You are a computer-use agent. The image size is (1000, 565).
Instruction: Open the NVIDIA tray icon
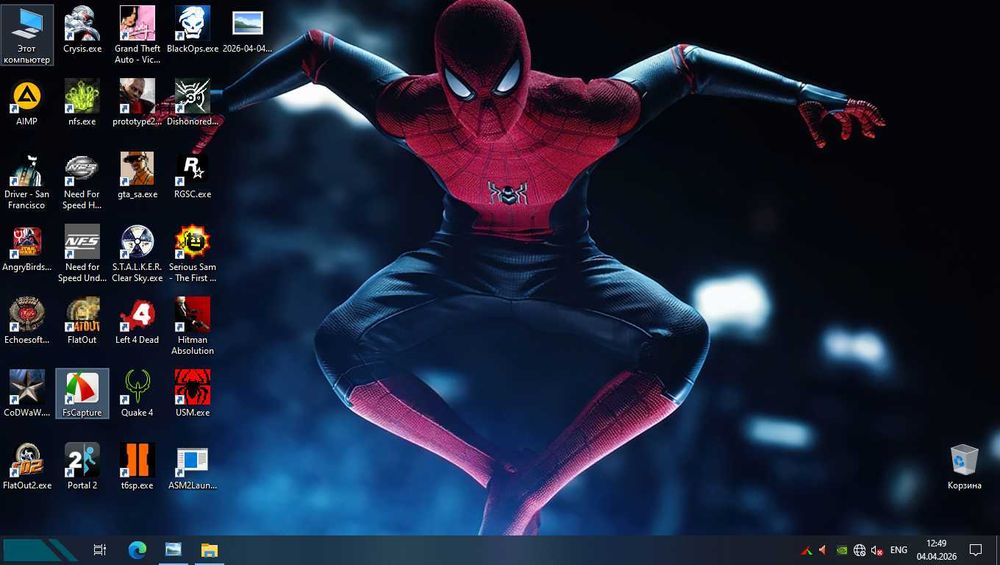841,550
